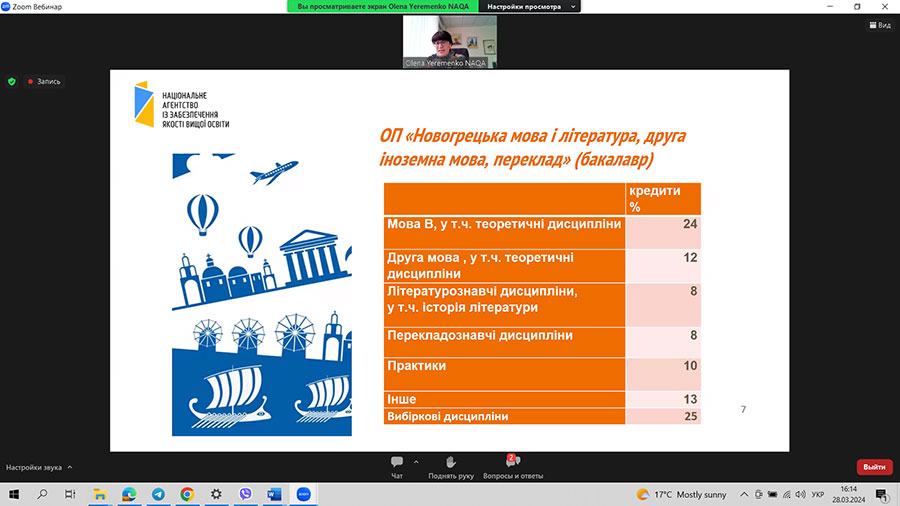This screenshot has width=900, height=506.
Task: Expand the chat options caret
Action: point(416,462)
